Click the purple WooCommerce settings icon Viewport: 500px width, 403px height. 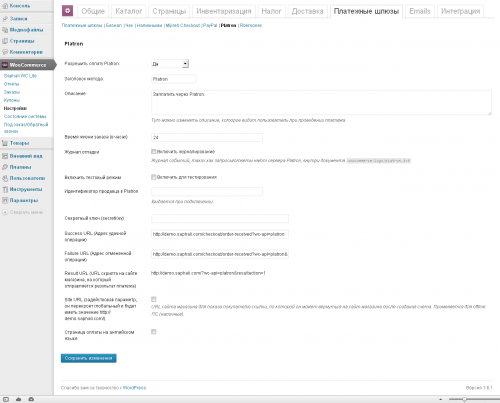67,11
